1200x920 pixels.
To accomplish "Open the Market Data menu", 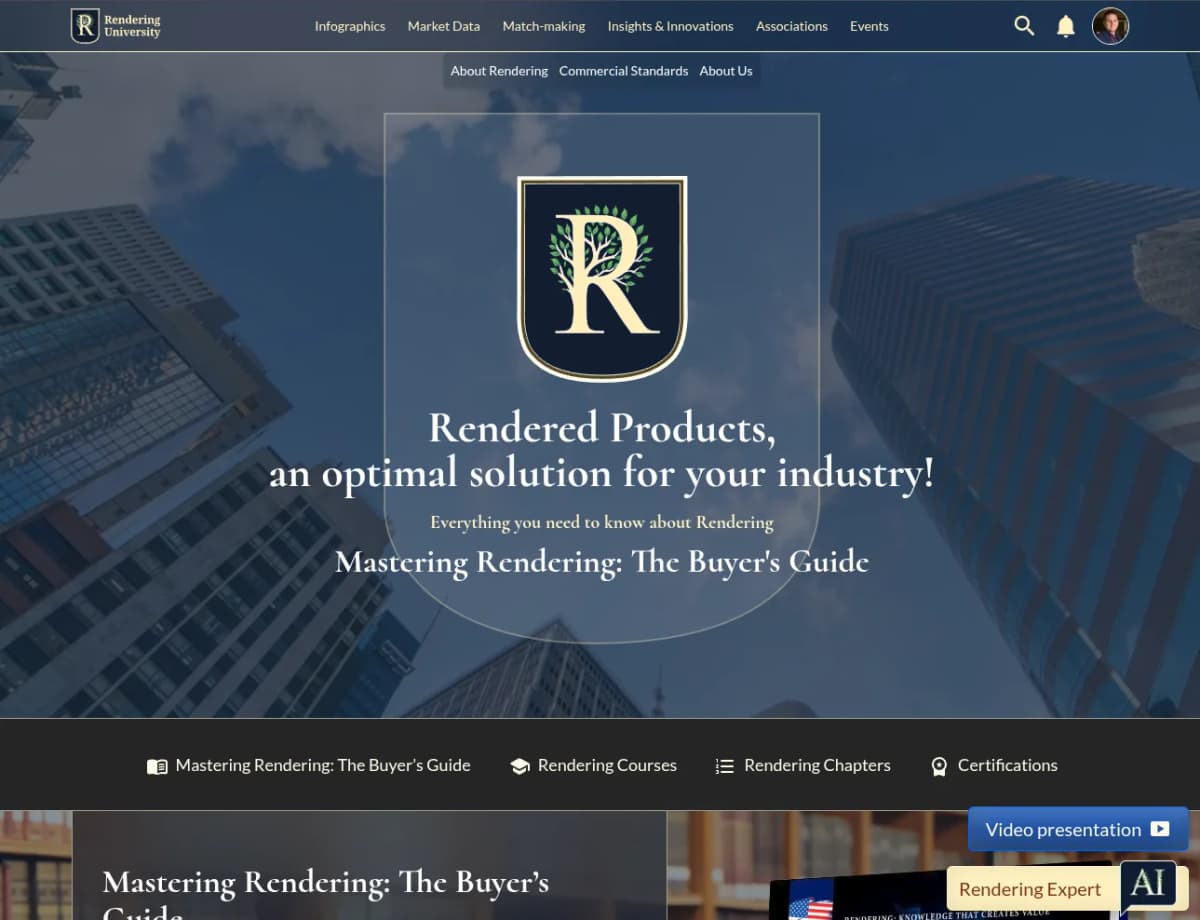I will tap(443, 26).
